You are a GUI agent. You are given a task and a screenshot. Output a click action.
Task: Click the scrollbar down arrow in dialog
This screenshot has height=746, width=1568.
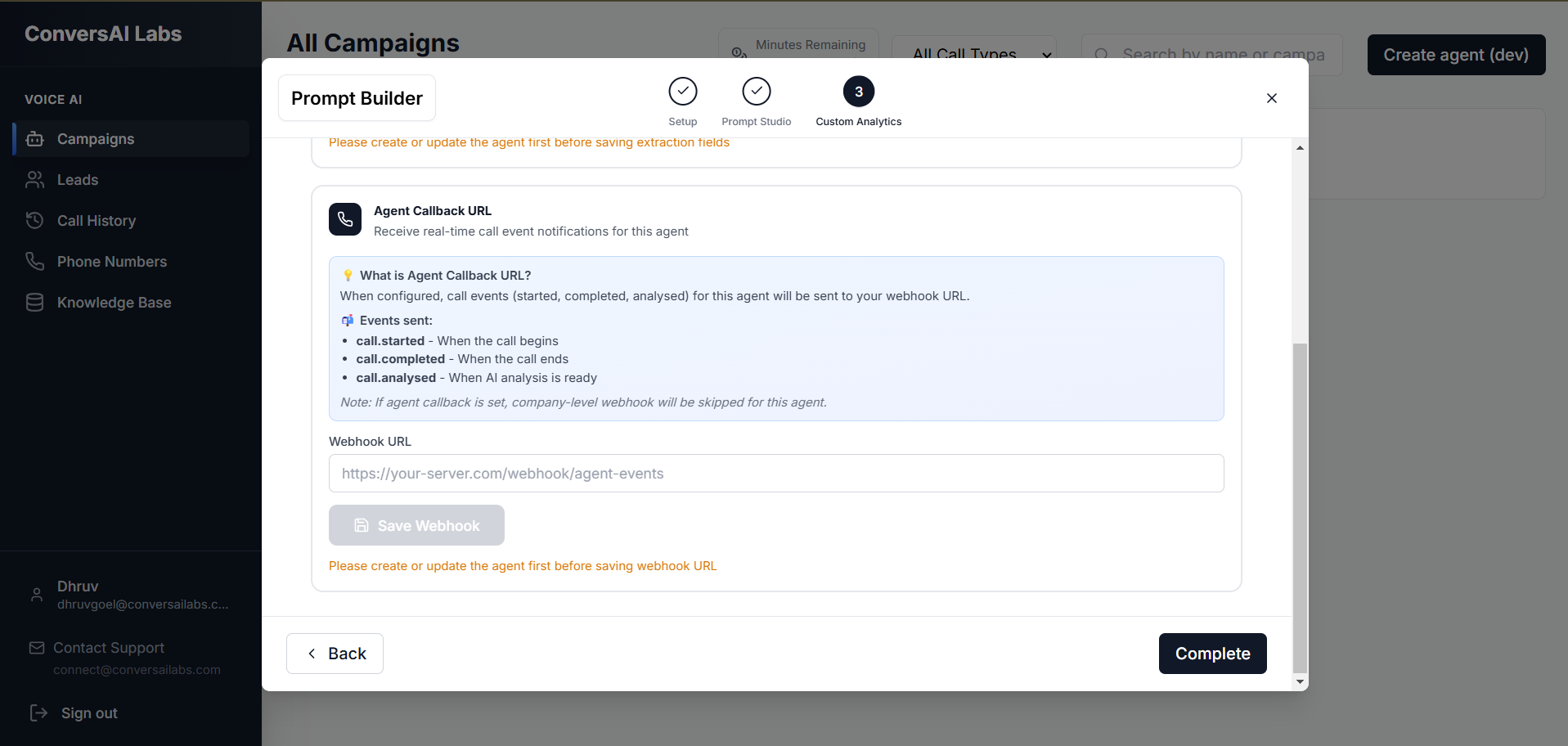tap(1300, 681)
